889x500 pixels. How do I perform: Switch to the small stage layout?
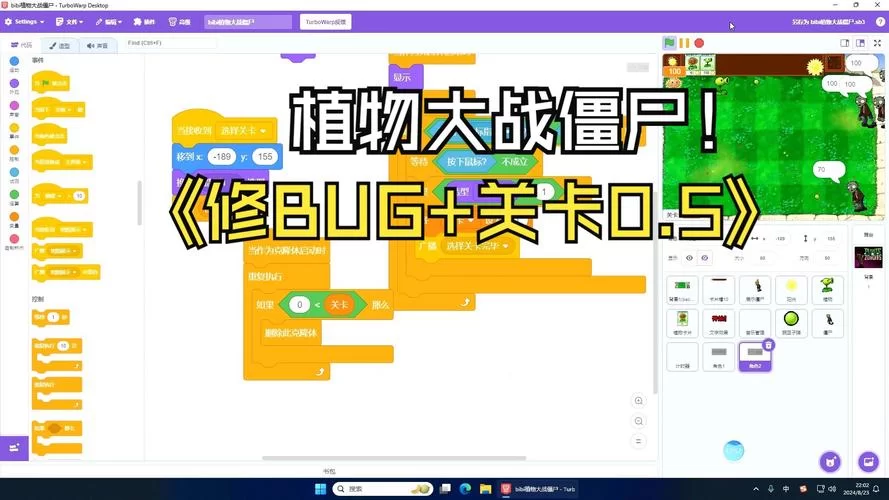tap(844, 43)
